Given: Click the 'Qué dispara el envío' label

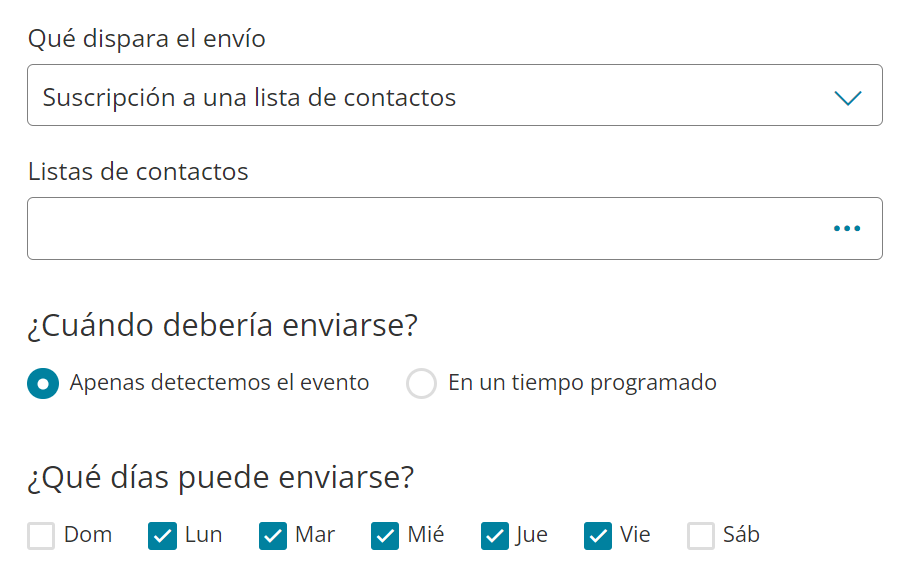Looking at the screenshot, I should click(x=146, y=39).
